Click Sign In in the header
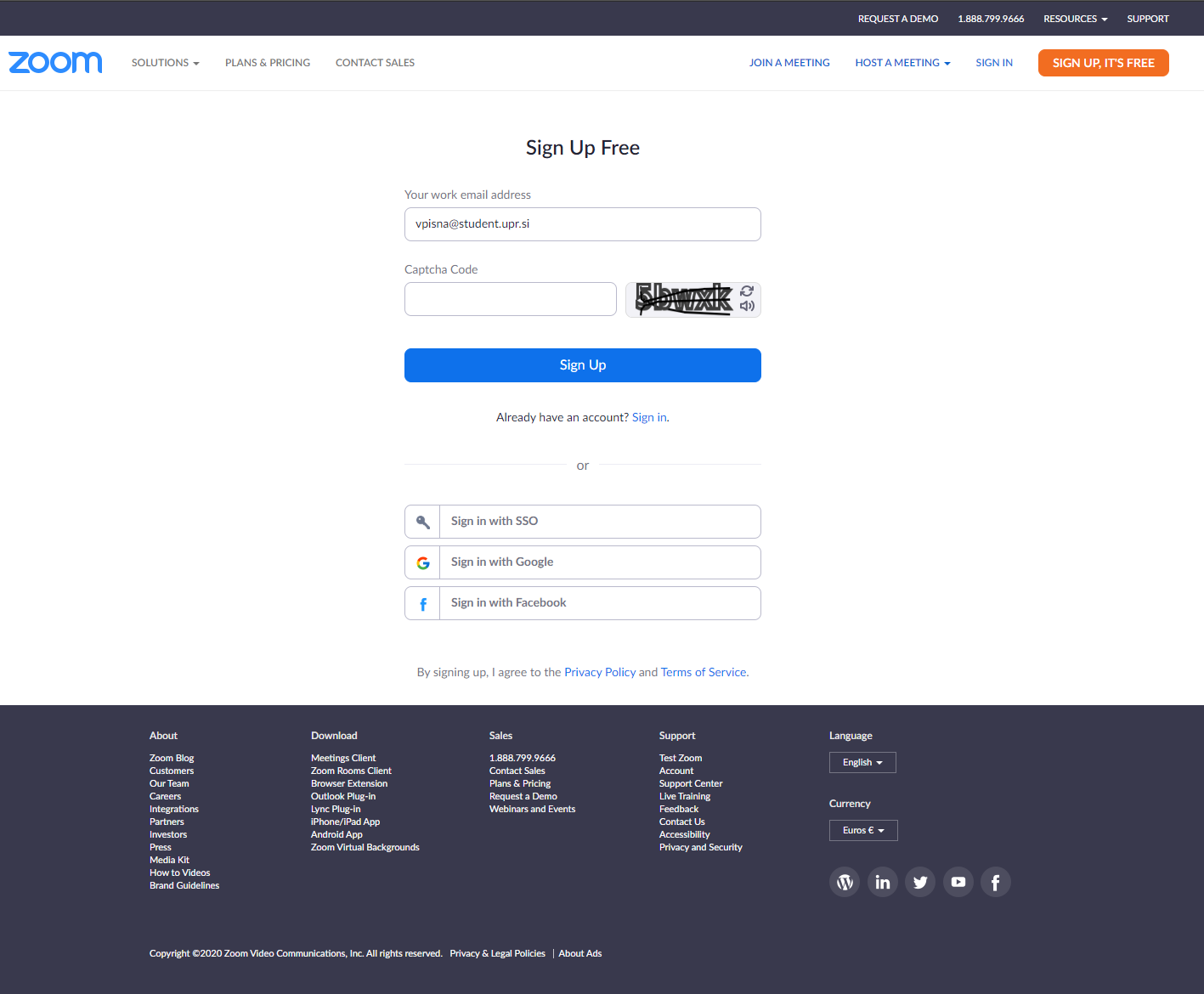The image size is (1204, 994). pyautogui.click(x=994, y=63)
